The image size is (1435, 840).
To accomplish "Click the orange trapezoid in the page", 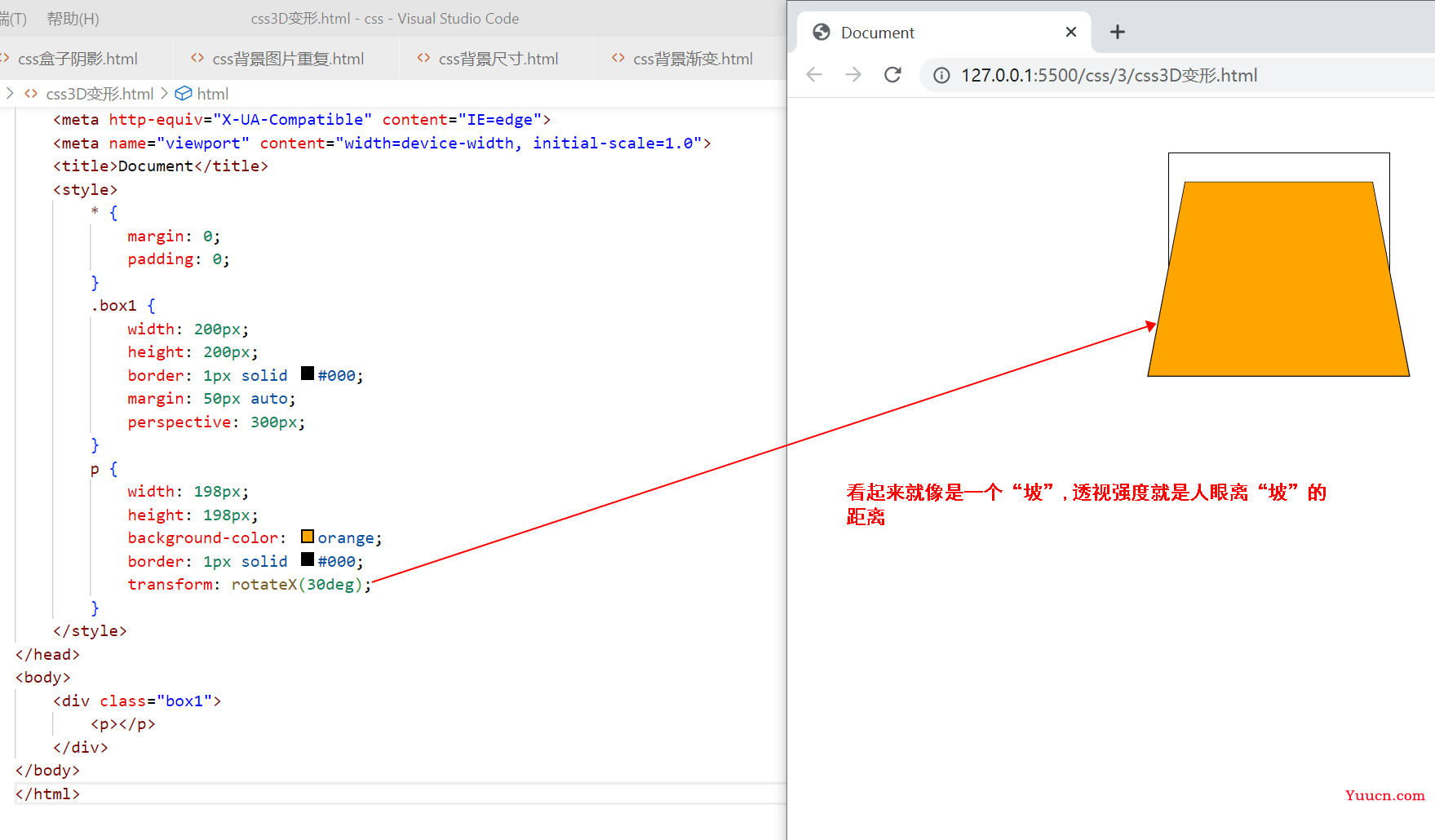I will click(x=1278, y=279).
